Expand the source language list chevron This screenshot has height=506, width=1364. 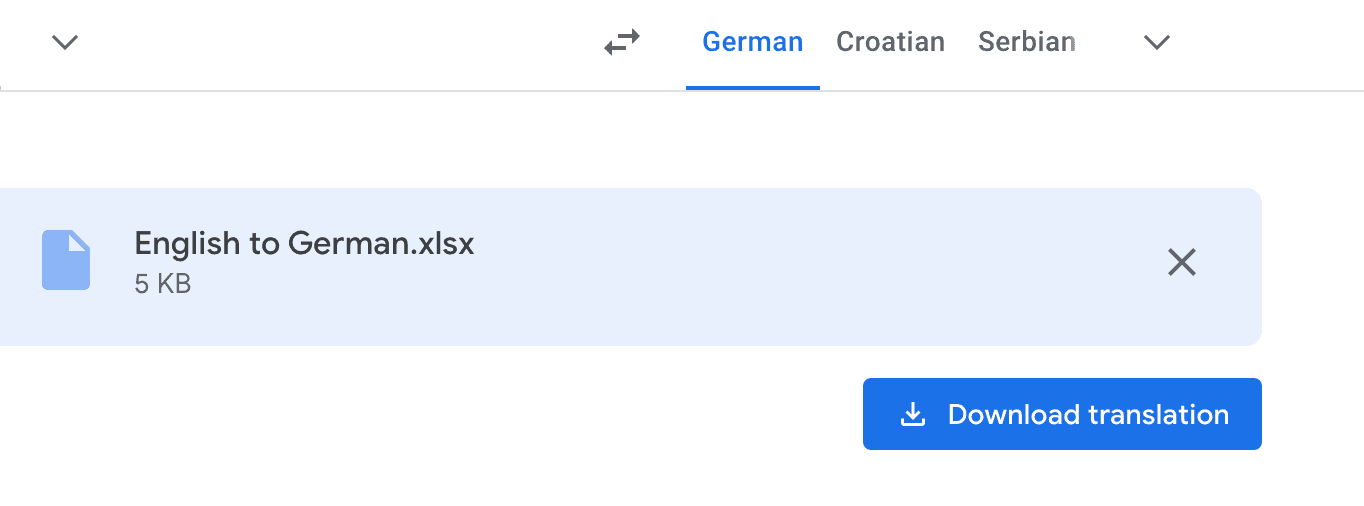[65, 42]
